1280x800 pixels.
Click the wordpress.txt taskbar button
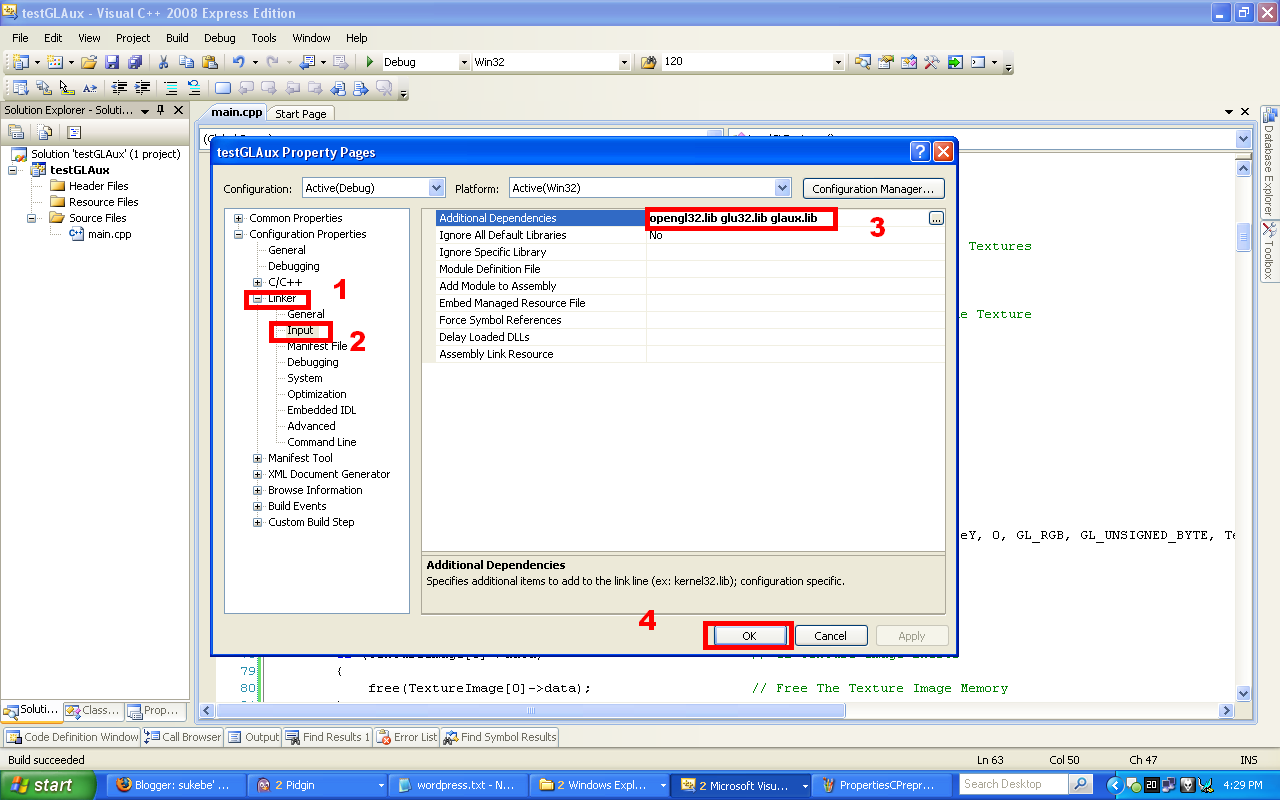click(456, 785)
